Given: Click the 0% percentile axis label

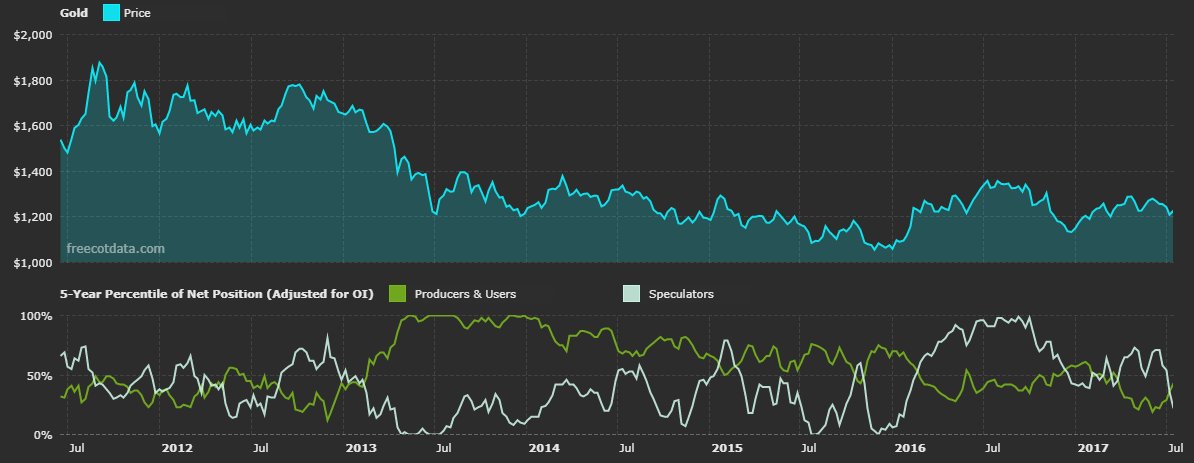Looking at the screenshot, I should pyautogui.click(x=43, y=435).
